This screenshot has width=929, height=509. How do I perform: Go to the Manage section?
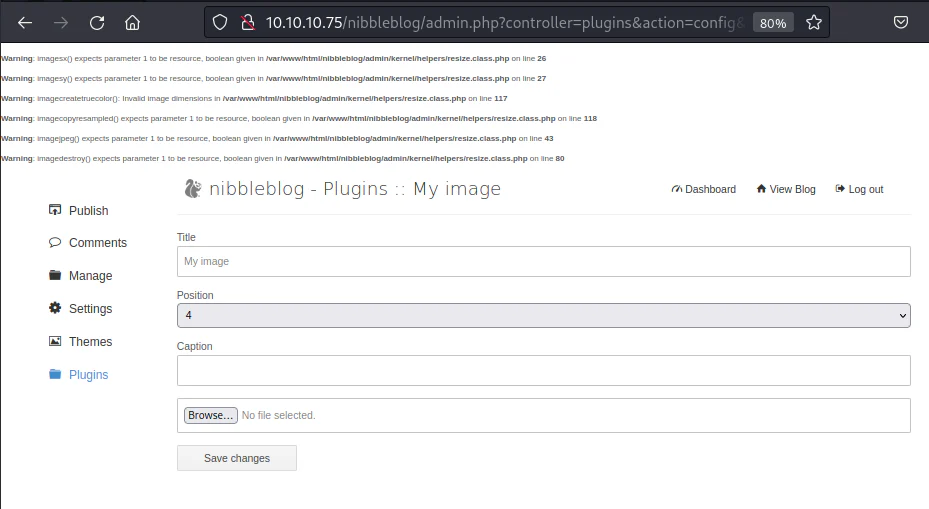(90, 276)
